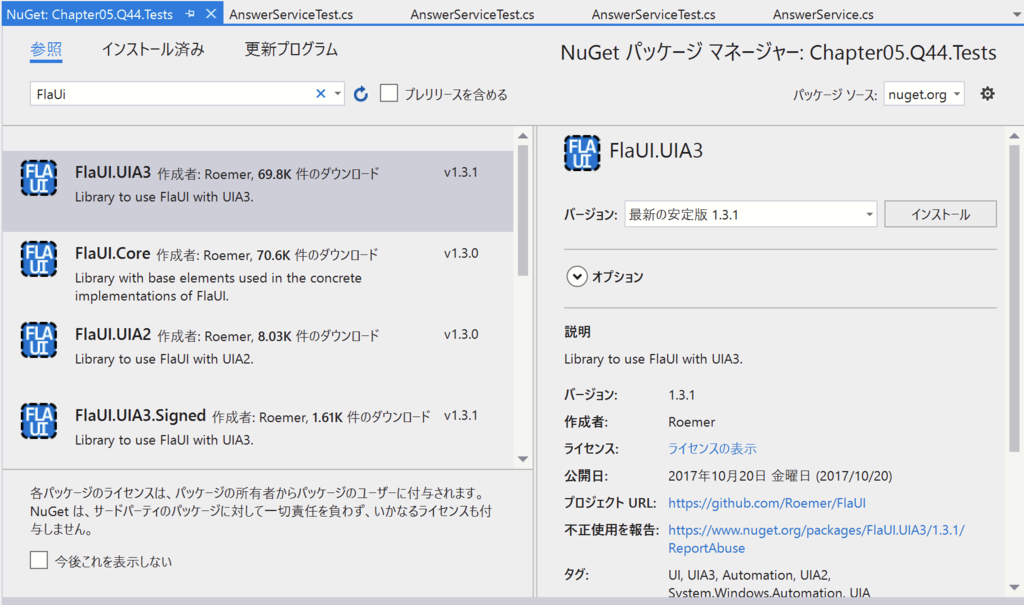This screenshot has width=1024, height=605.
Task: Open the パッケージ ソース nuget.org dropdown
Action: tap(924, 94)
